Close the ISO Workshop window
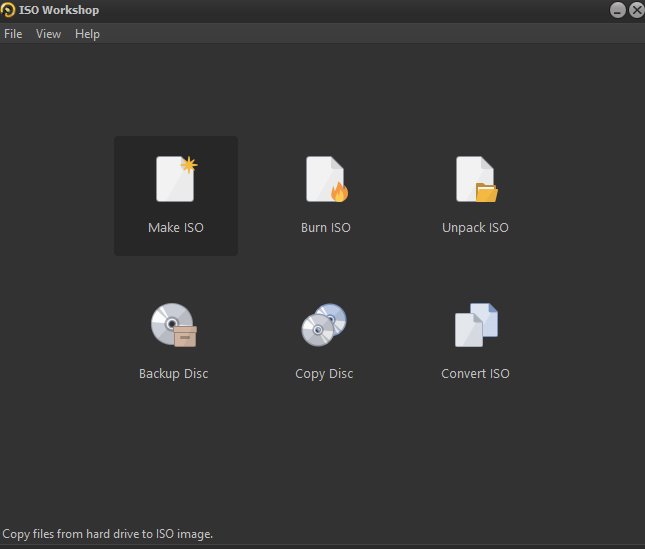 [x=636, y=10]
